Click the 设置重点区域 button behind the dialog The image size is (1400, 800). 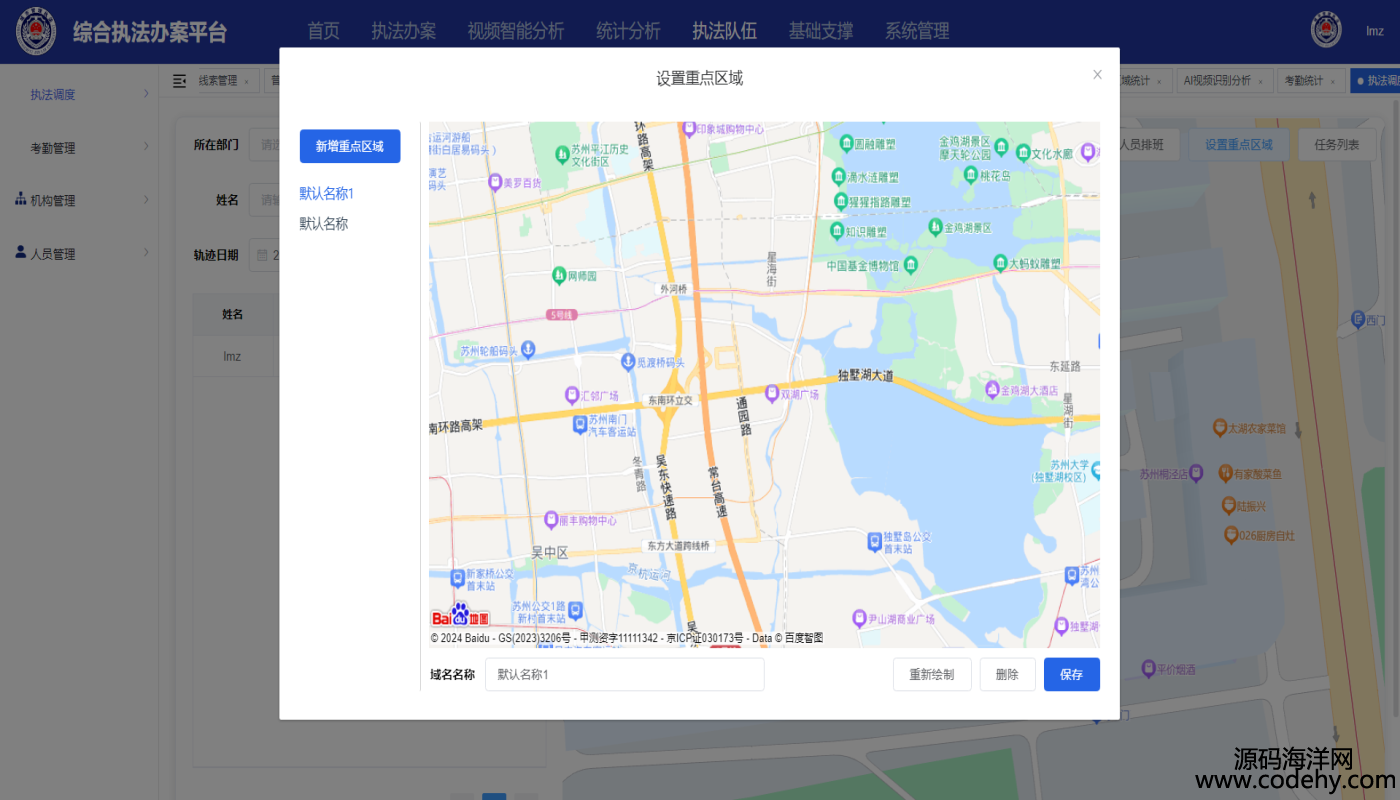[1239, 145]
